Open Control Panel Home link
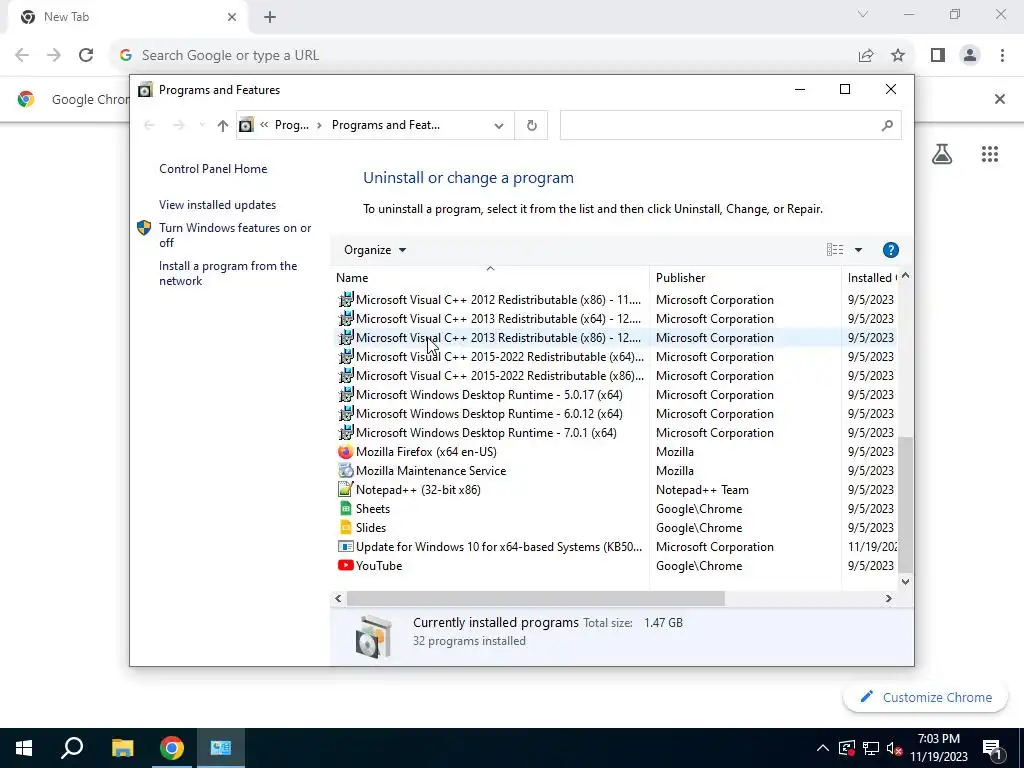The width and height of the screenshot is (1024, 768). (x=213, y=169)
